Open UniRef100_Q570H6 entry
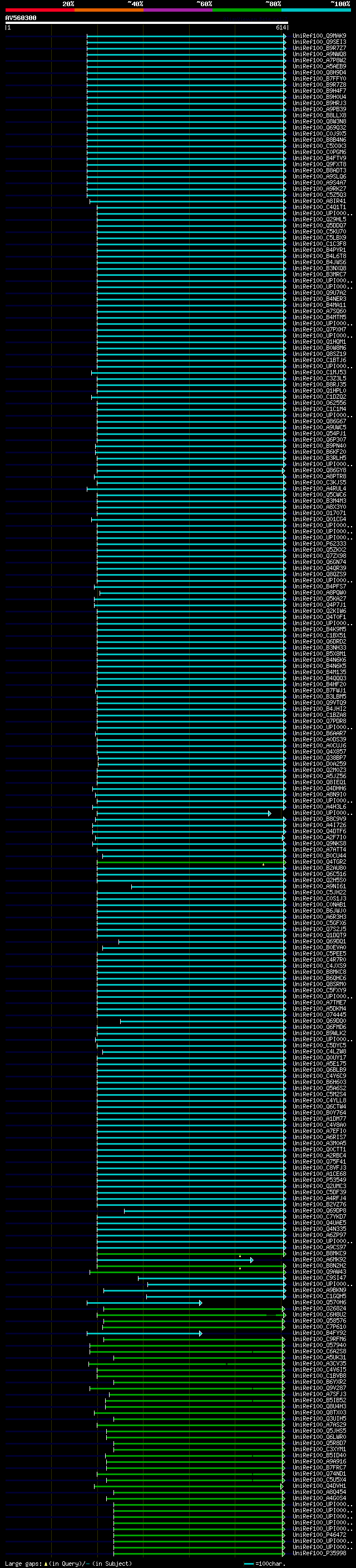This screenshot has width=356, height=1568. pos(319,1303)
